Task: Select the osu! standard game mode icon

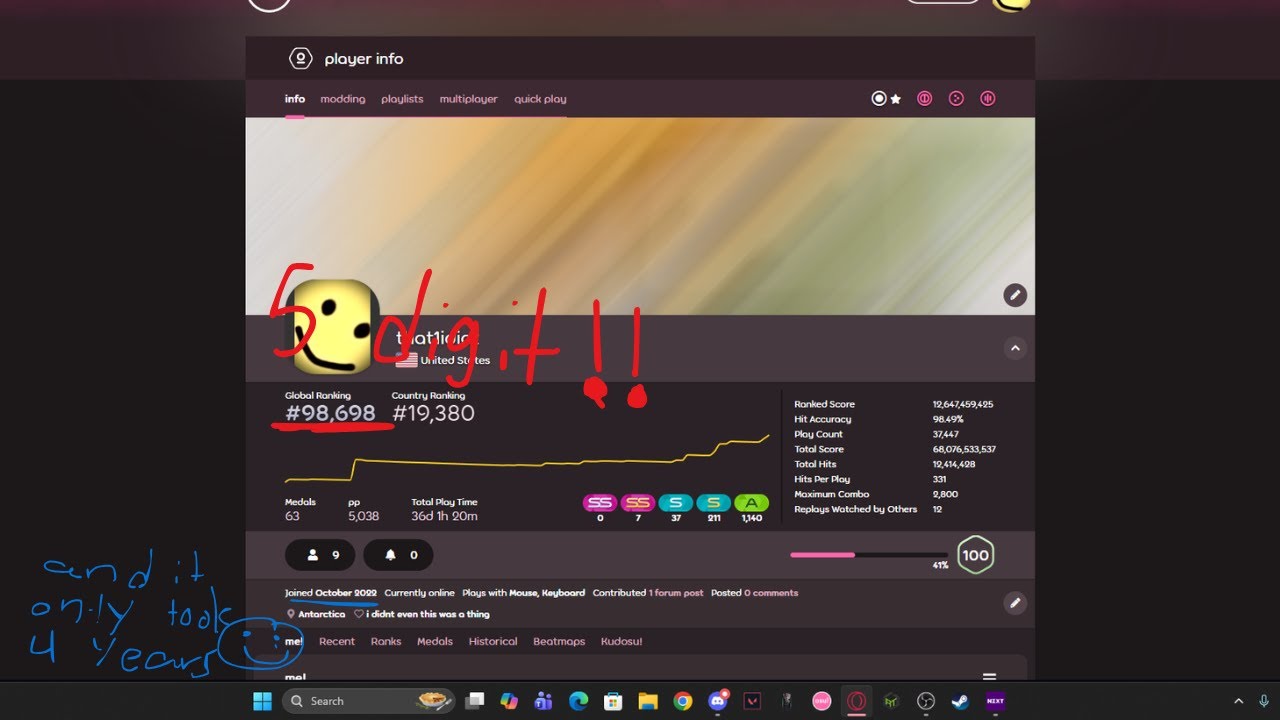Action: [x=879, y=99]
